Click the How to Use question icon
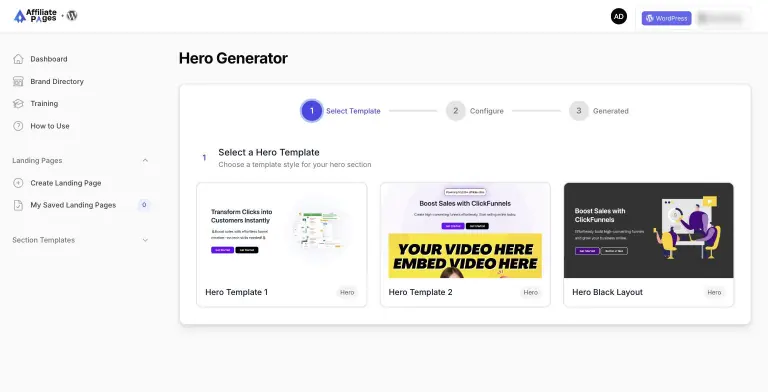This screenshot has width=768, height=392. [x=18, y=126]
